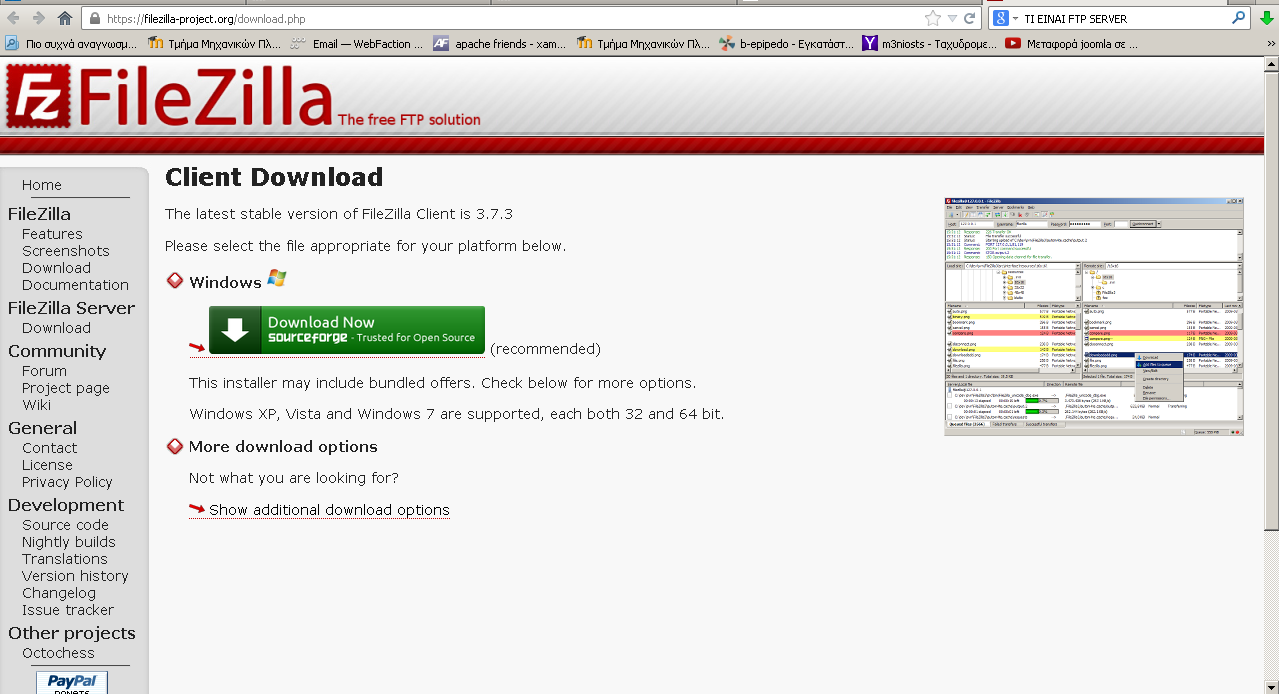Viewport: 1279px width, 694px height.
Task: Open the URL history dropdown arrow
Action: (x=953, y=18)
